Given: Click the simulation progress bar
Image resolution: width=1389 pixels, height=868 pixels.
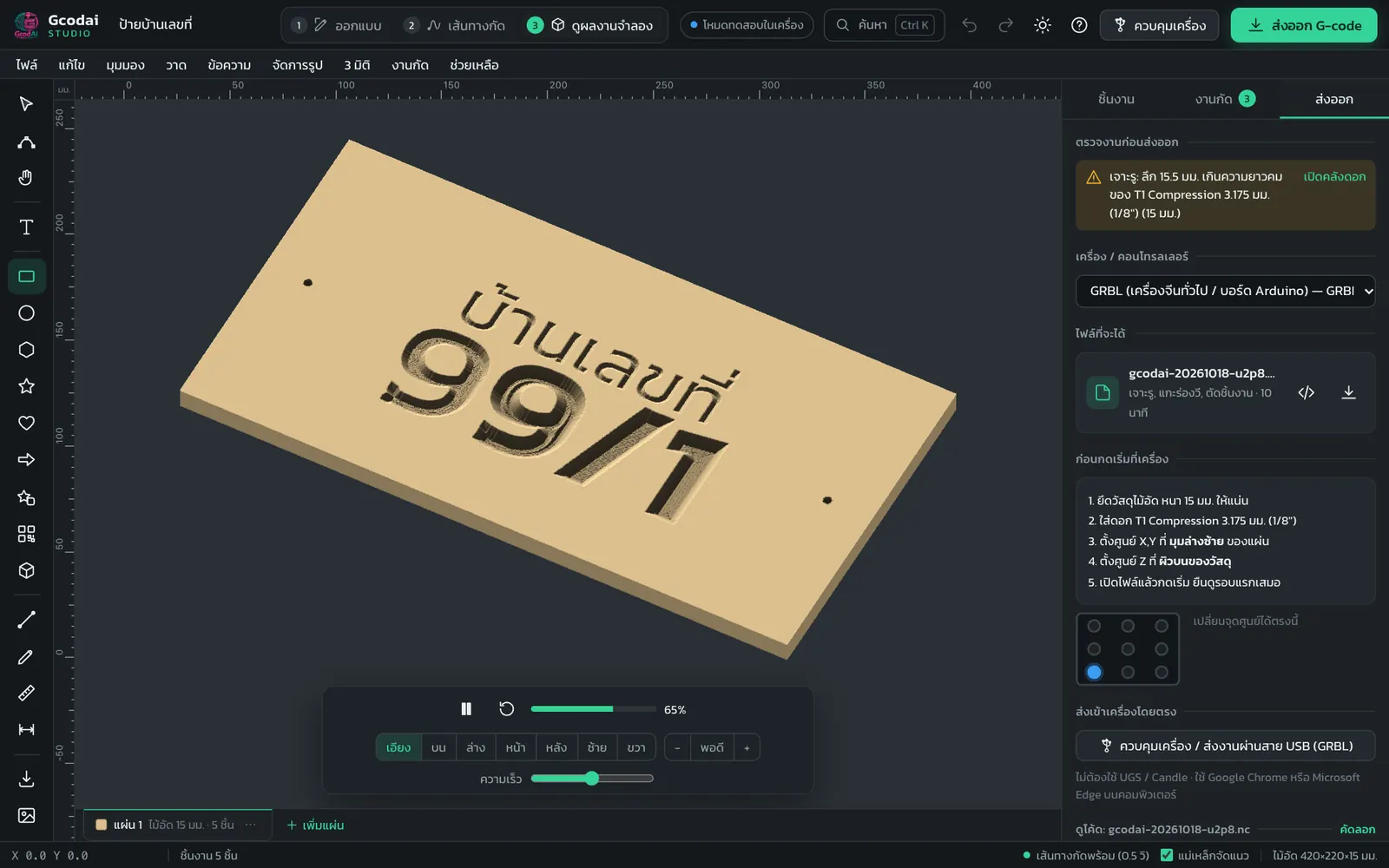Looking at the screenshot, I should [593, 709].
